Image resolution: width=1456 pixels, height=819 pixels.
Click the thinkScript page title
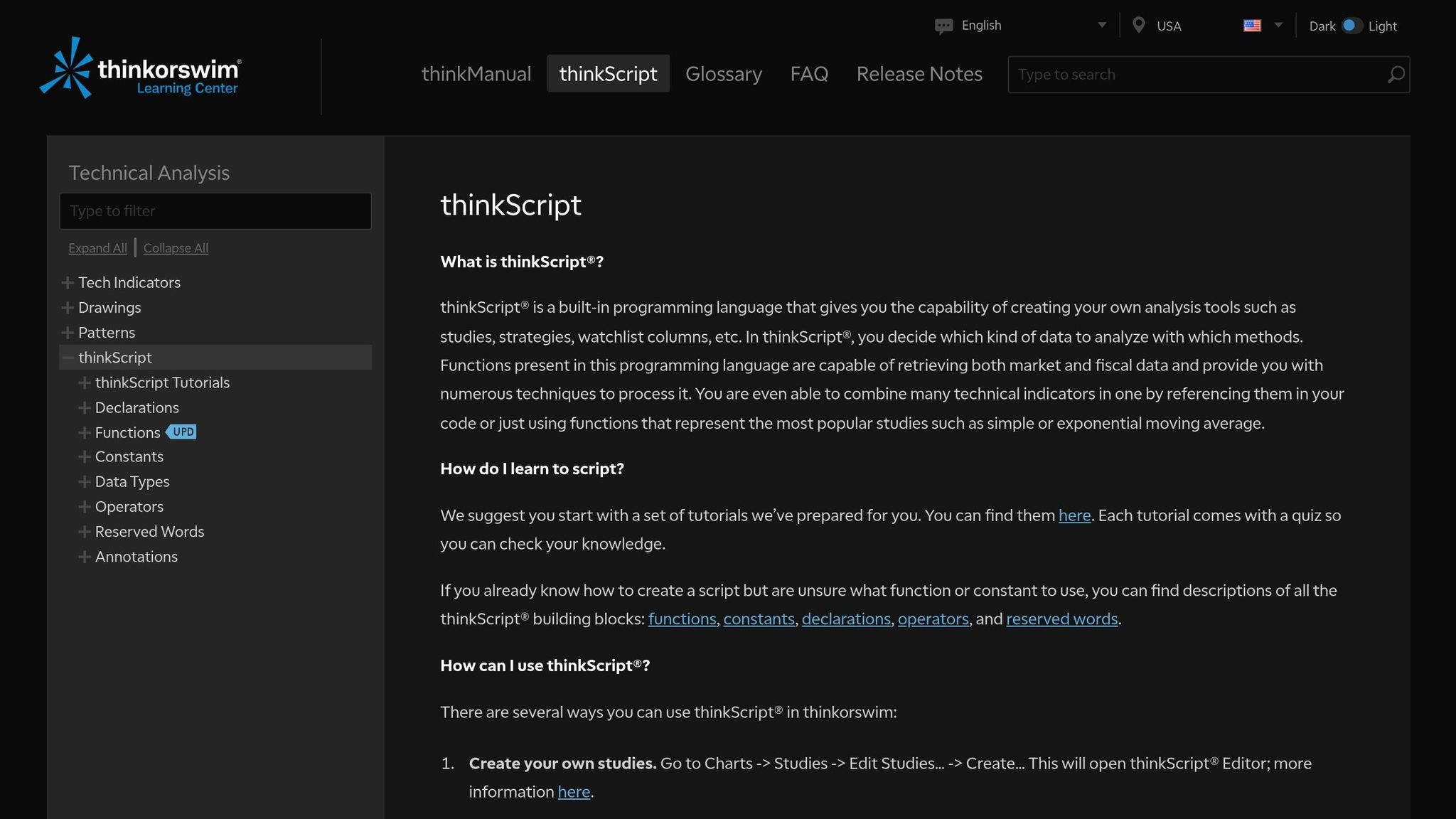click(x=510, y=205)
